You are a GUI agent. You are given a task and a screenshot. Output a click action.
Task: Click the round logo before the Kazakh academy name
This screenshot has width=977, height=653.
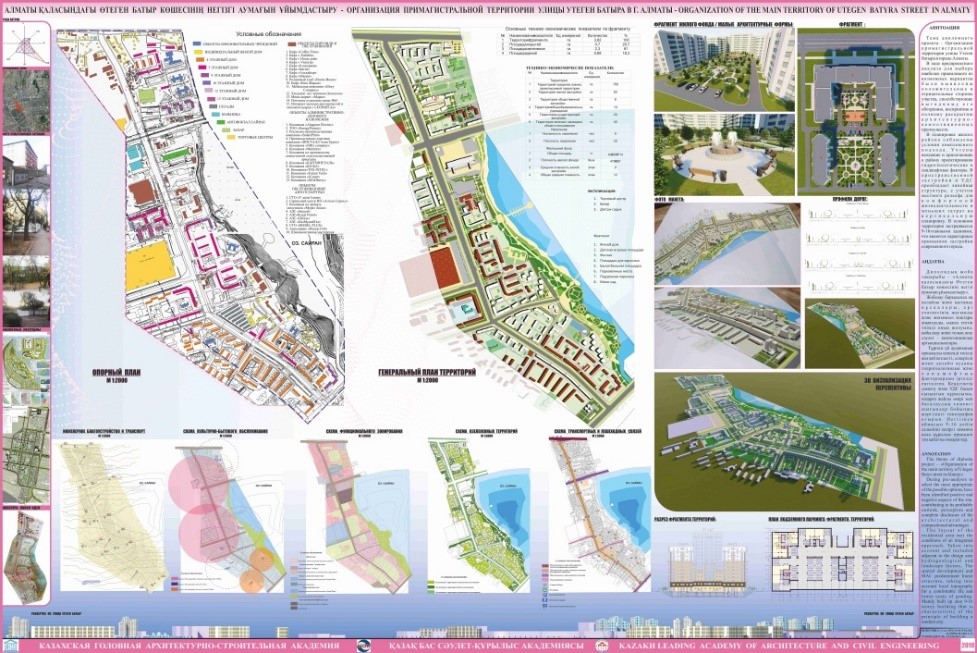click(x=366, y=647)
